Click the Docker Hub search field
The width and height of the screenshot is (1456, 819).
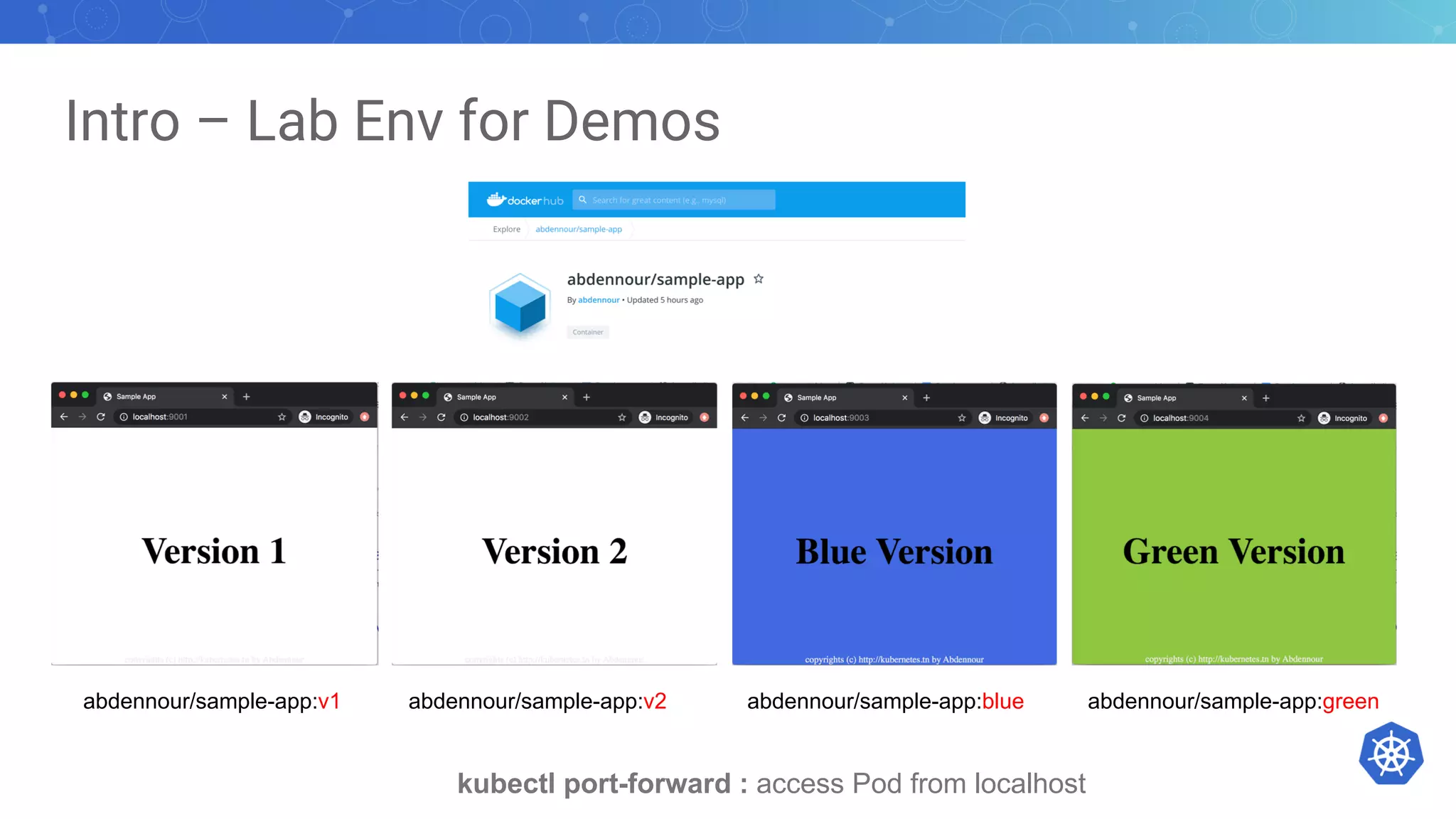pos(675,200)
